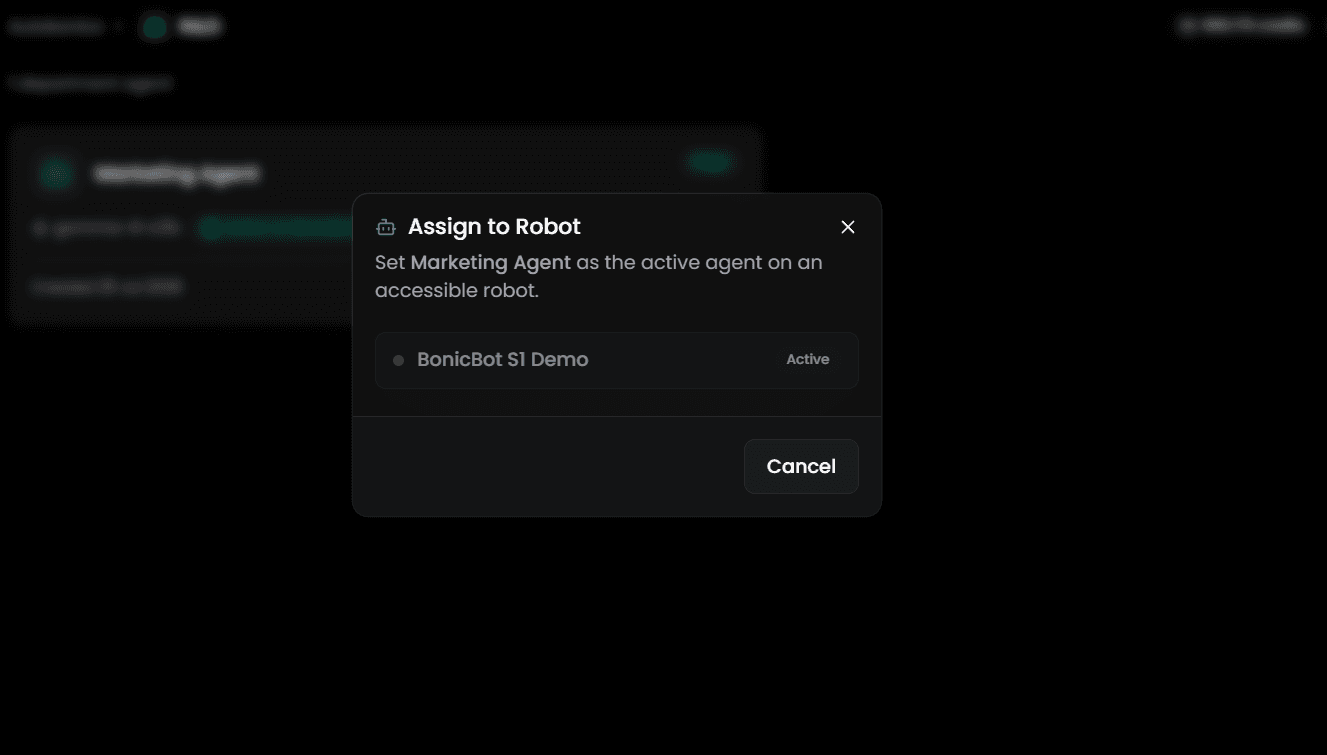Click the Active status label
This screenshot has height=755, width=1327.
(808, 359)
